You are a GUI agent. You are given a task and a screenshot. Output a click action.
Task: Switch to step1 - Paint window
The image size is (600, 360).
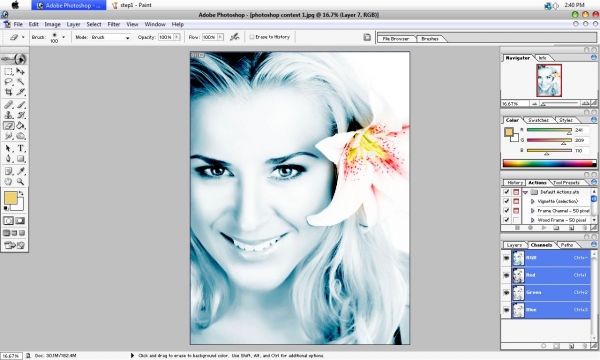click(132, 5)
